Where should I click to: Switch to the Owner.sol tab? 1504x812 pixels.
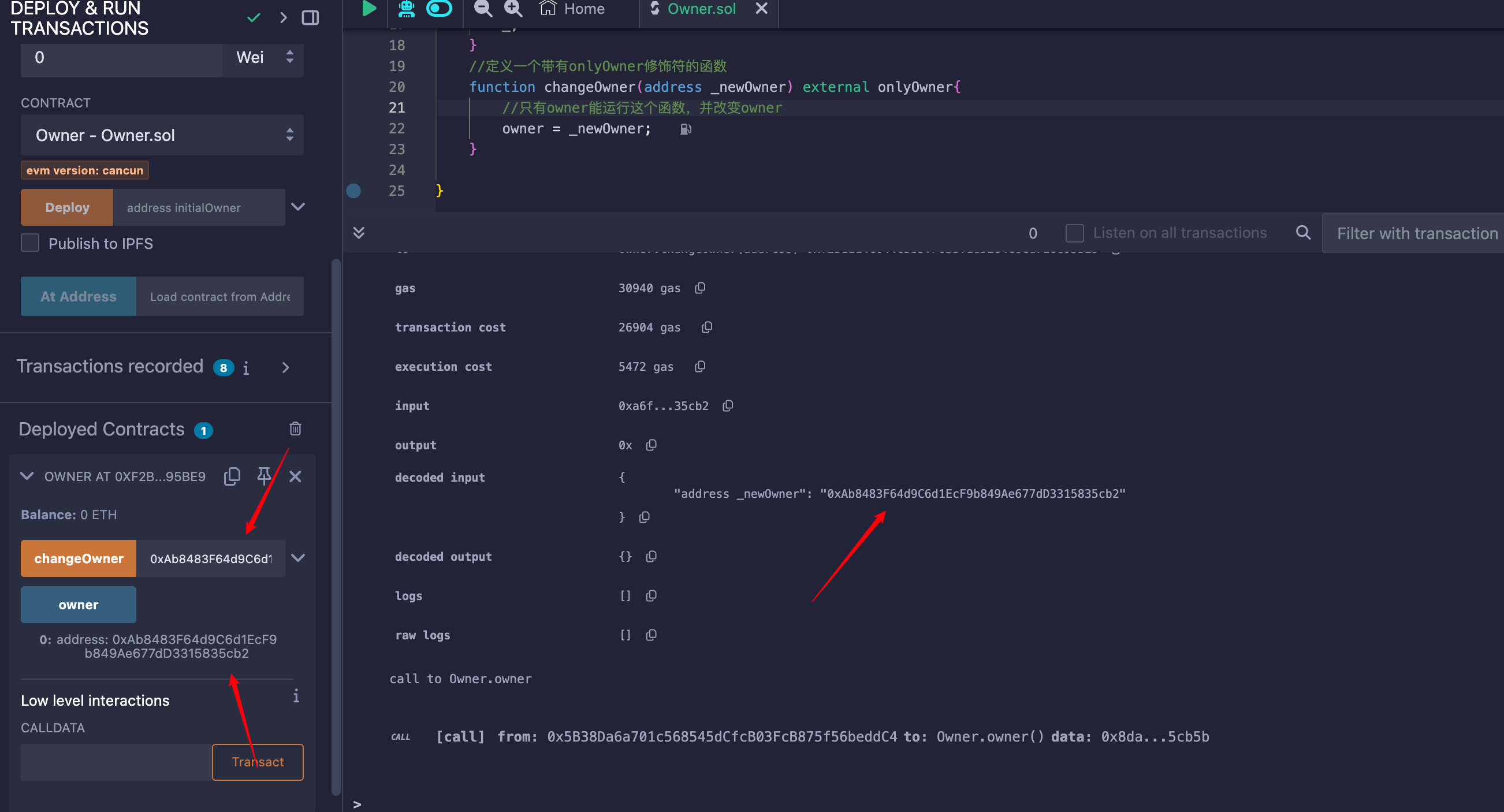coord(693,9)
